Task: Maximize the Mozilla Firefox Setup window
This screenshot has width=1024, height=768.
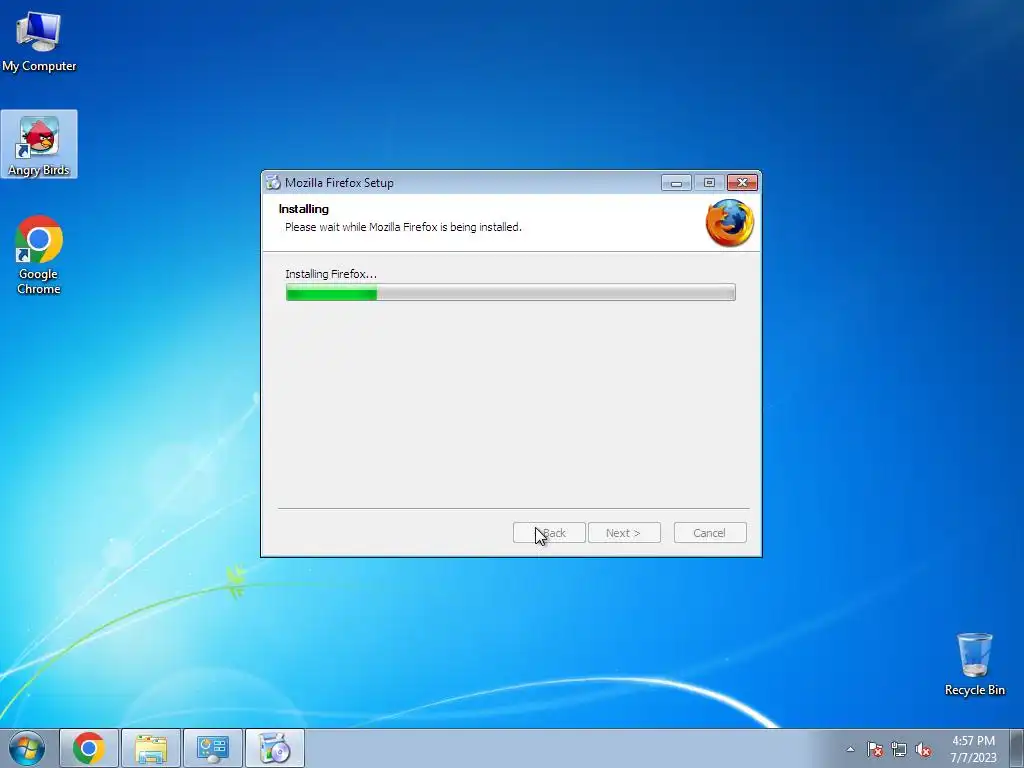Action: (x=709, y=183)
